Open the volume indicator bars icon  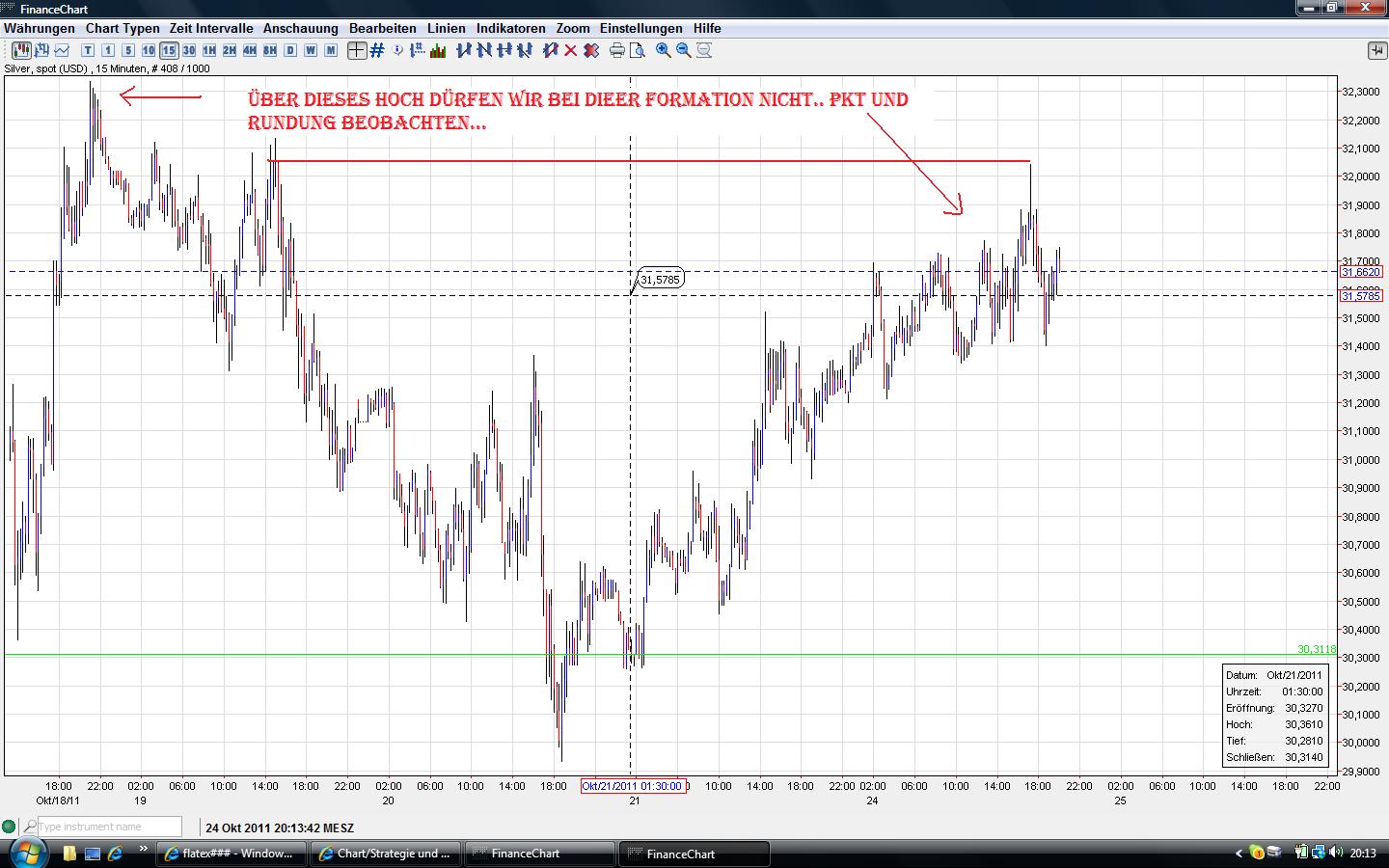438,50
